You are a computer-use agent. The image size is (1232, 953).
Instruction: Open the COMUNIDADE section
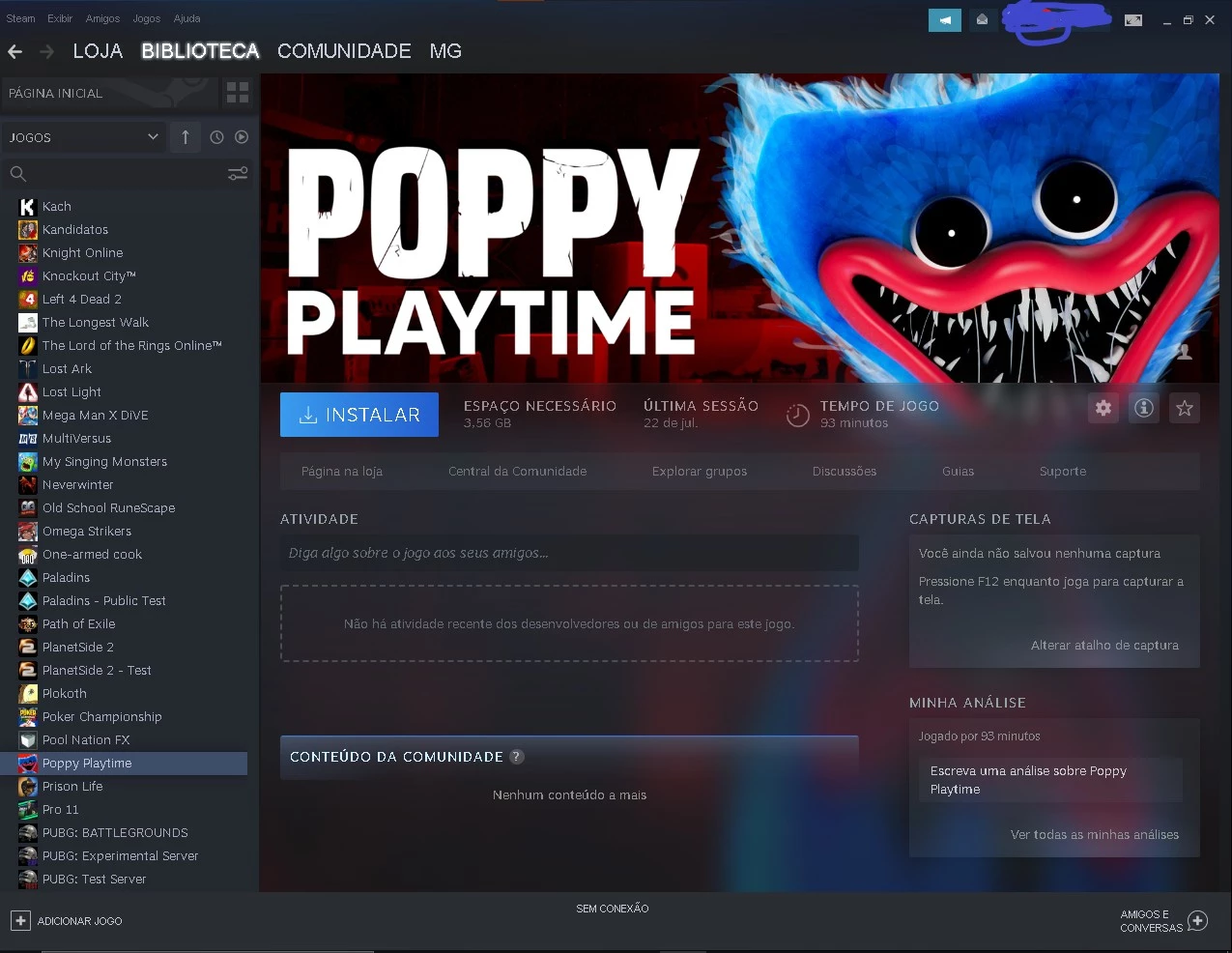coord(344,51)
